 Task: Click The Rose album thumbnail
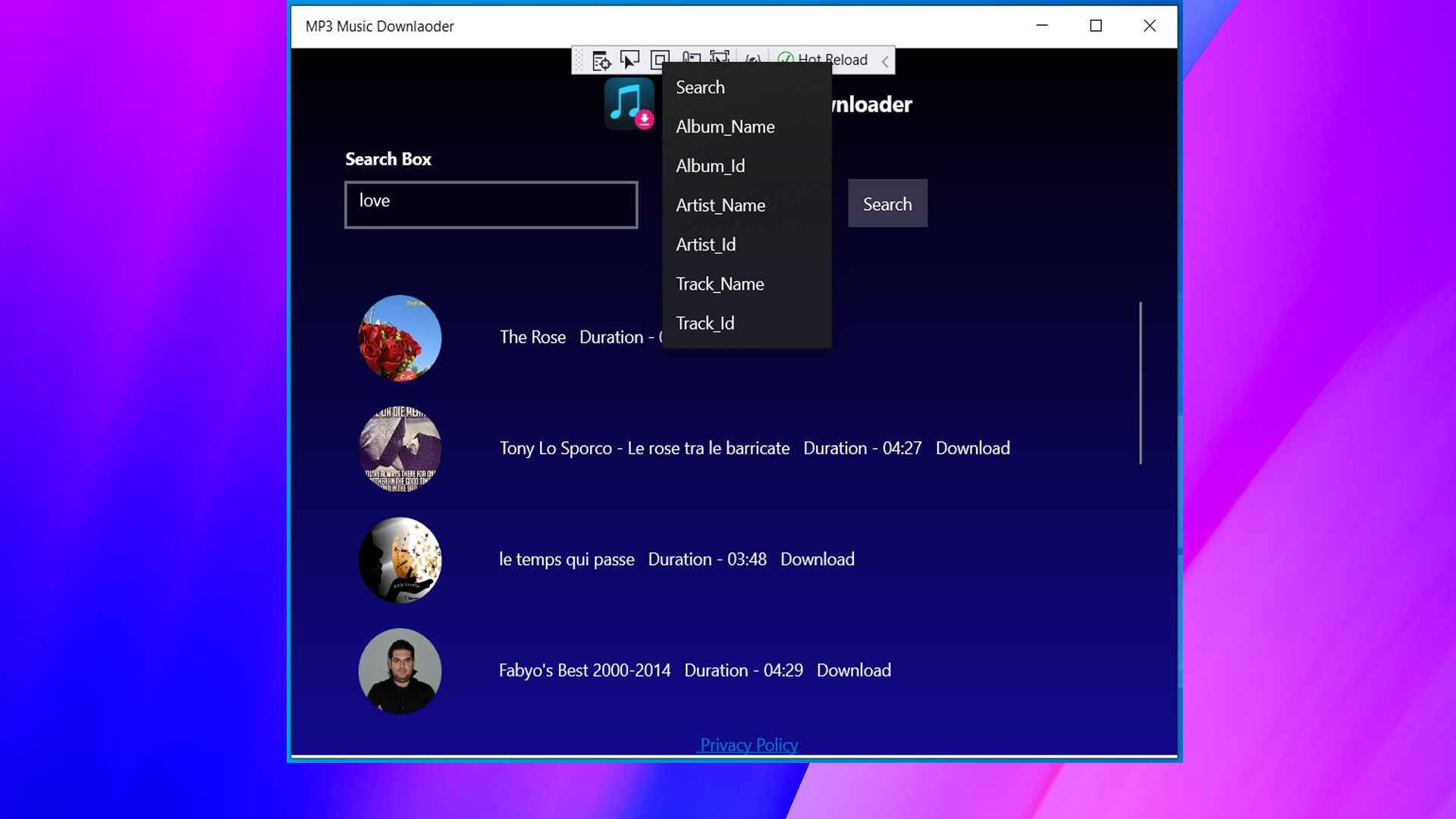(x=400, y=337)
